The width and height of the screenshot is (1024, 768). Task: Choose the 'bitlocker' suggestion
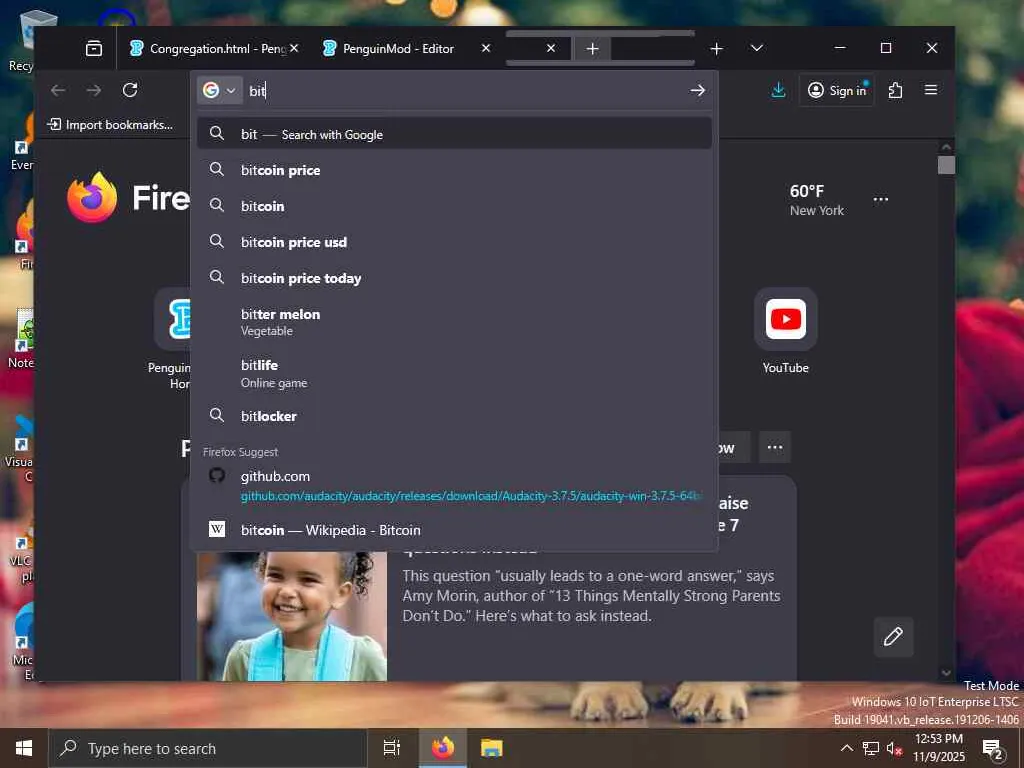(x=455, y=416)
